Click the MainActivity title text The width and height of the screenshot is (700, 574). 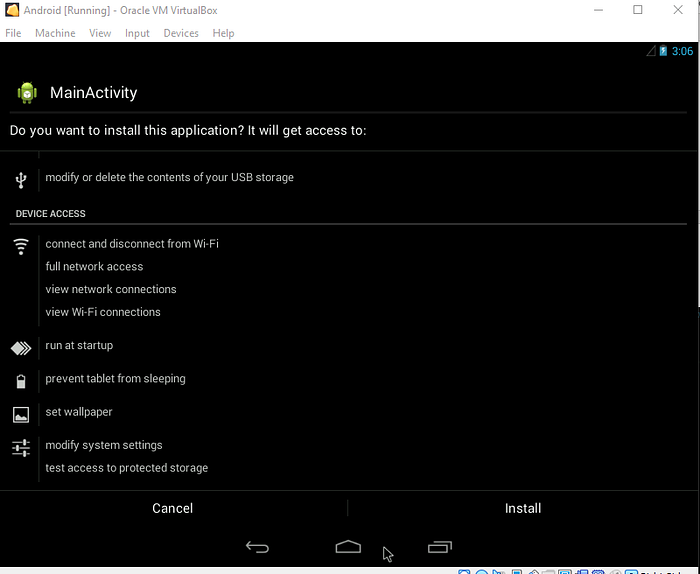click(x=94, y=93)
